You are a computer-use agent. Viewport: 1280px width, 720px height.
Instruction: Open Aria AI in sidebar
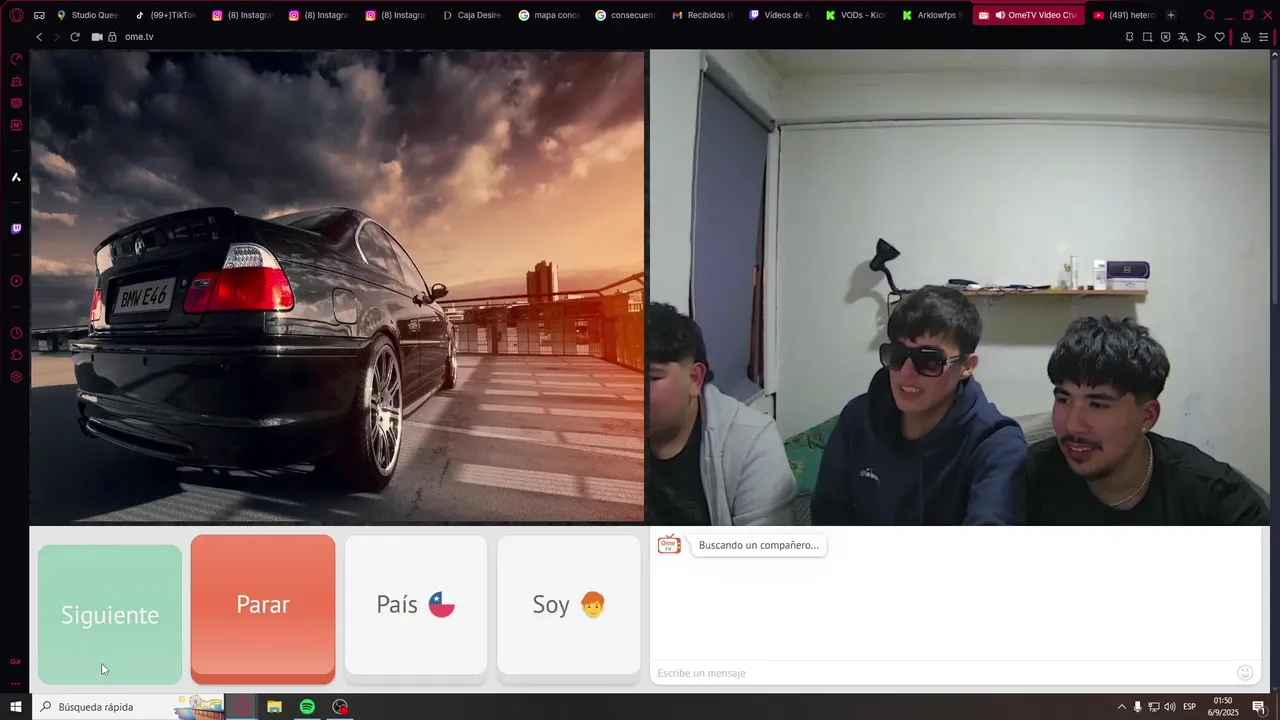click(x=16, y=177)
